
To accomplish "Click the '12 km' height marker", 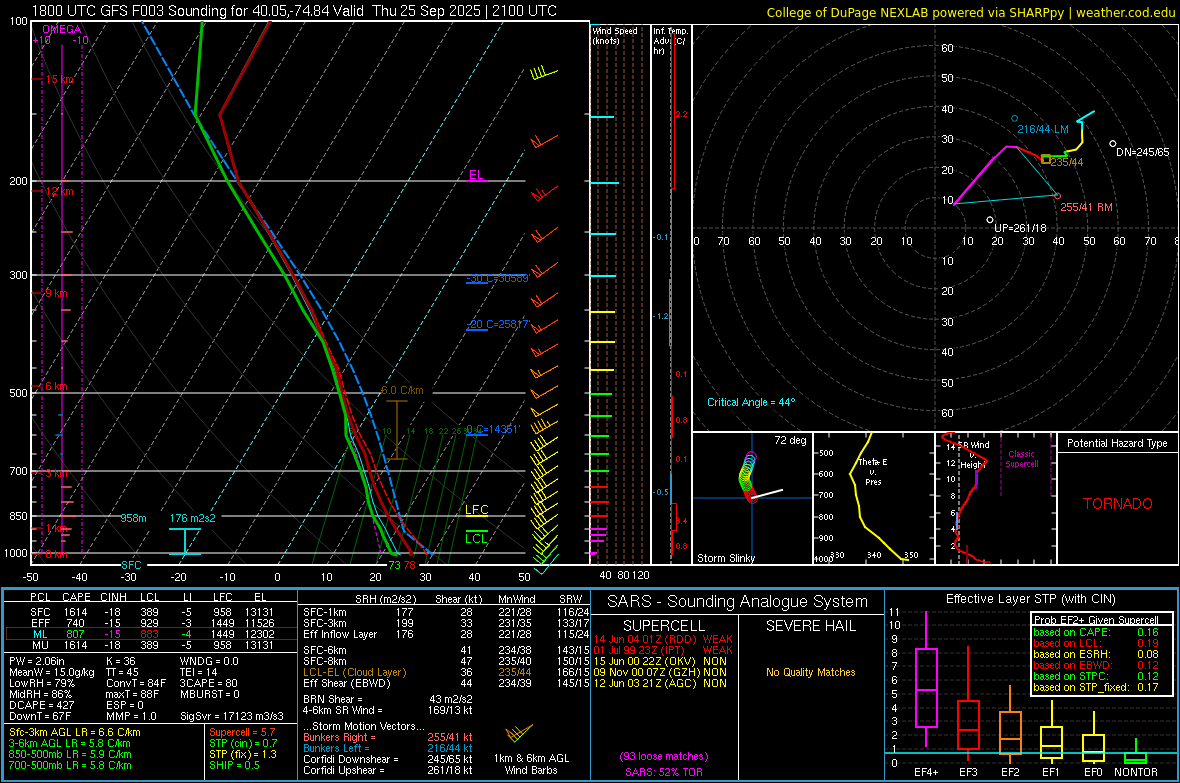I will click(x=59, y=191).
